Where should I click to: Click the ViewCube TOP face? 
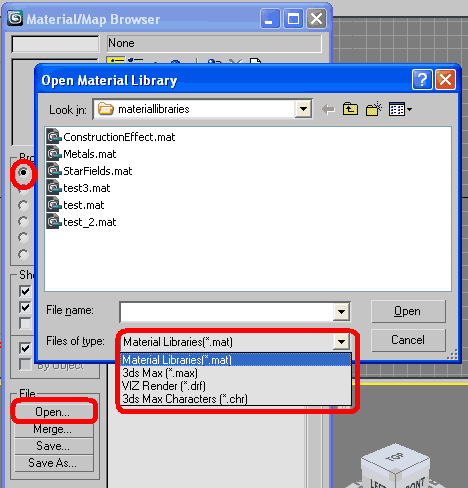[395, 457]
